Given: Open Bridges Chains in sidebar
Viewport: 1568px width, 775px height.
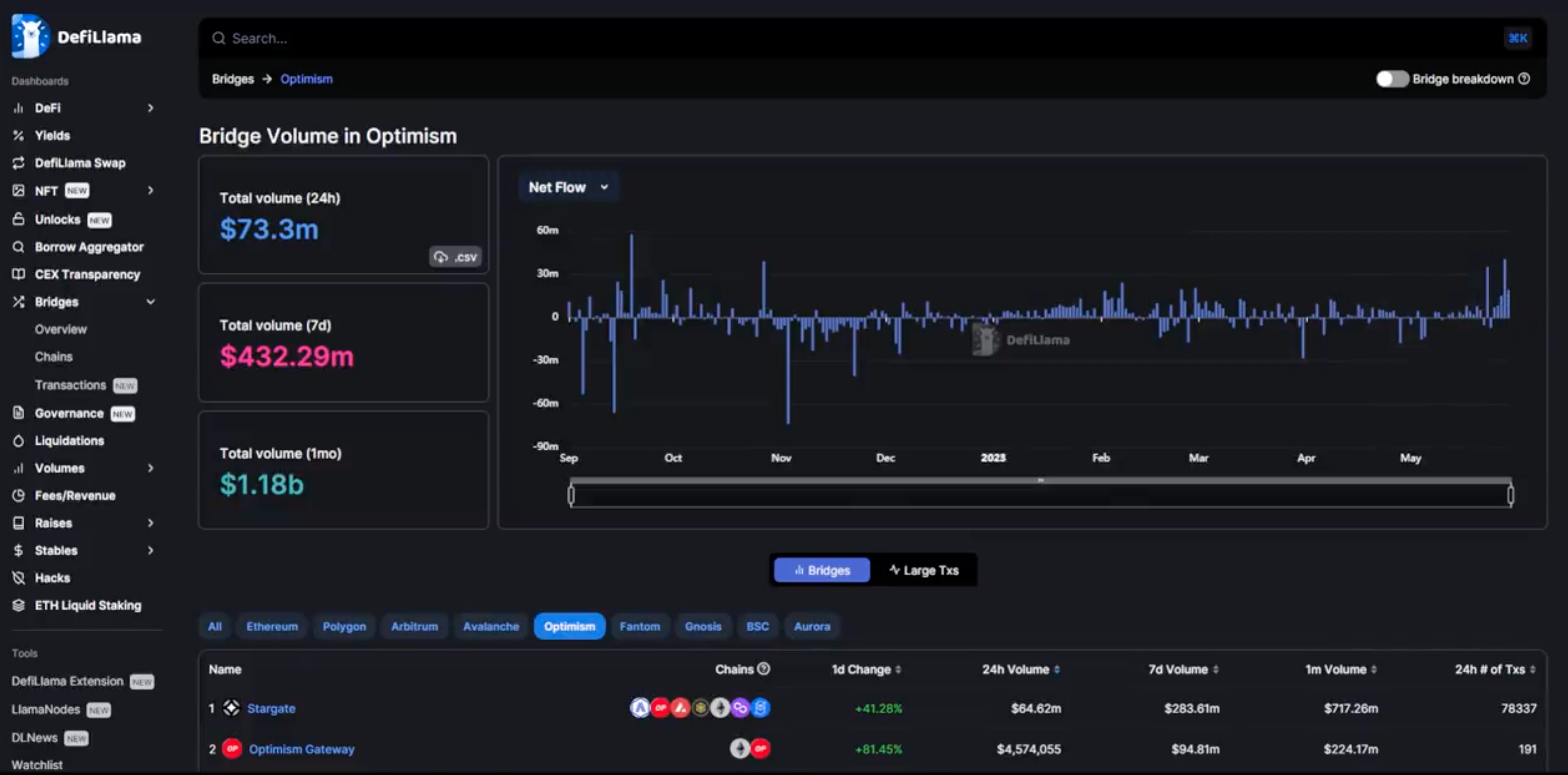Looking at the screenshot, I should tap(53, 357).
